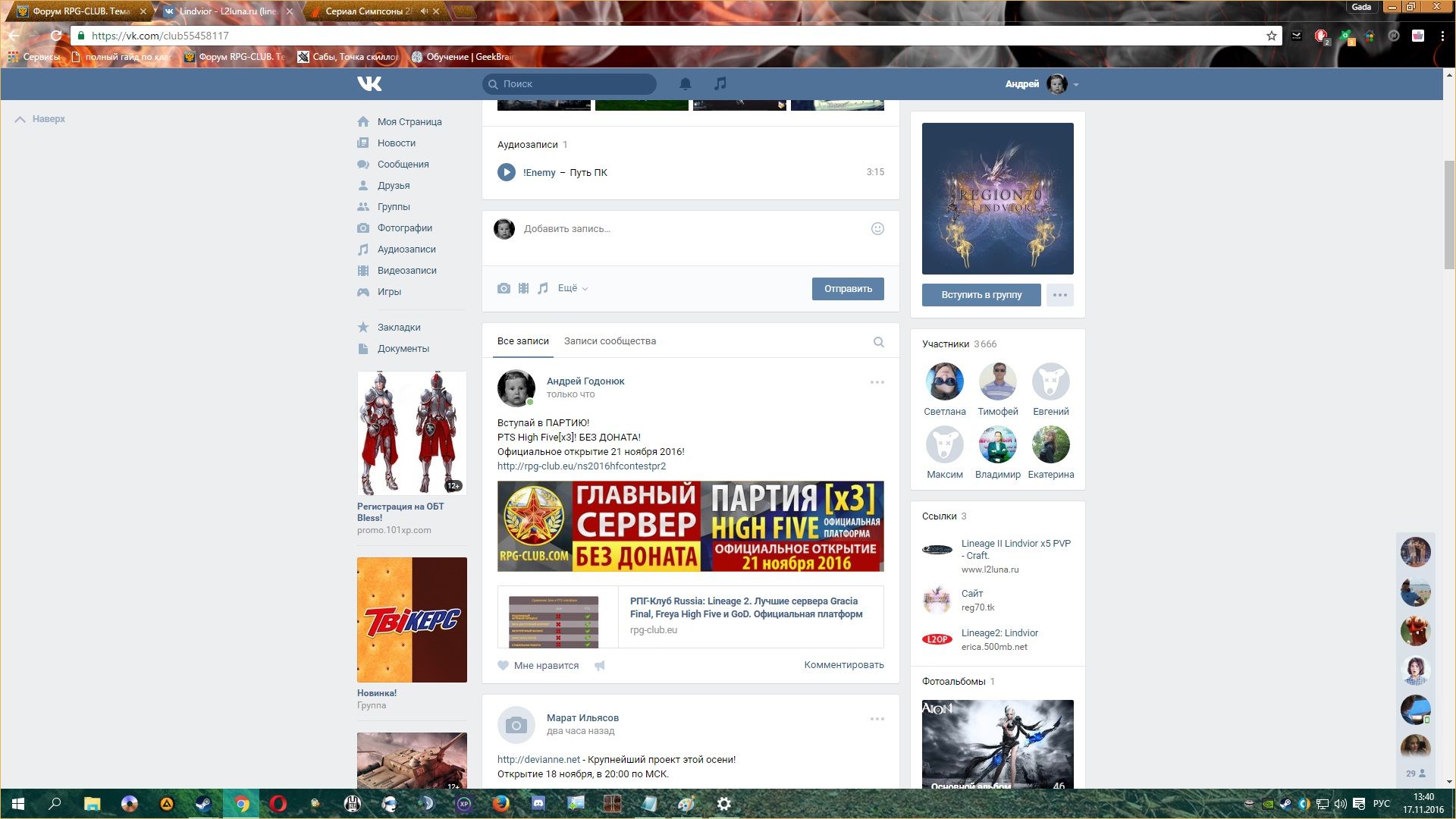Open the Основной альбом photo album
1456x819 pixels.
tap(997, 744)
